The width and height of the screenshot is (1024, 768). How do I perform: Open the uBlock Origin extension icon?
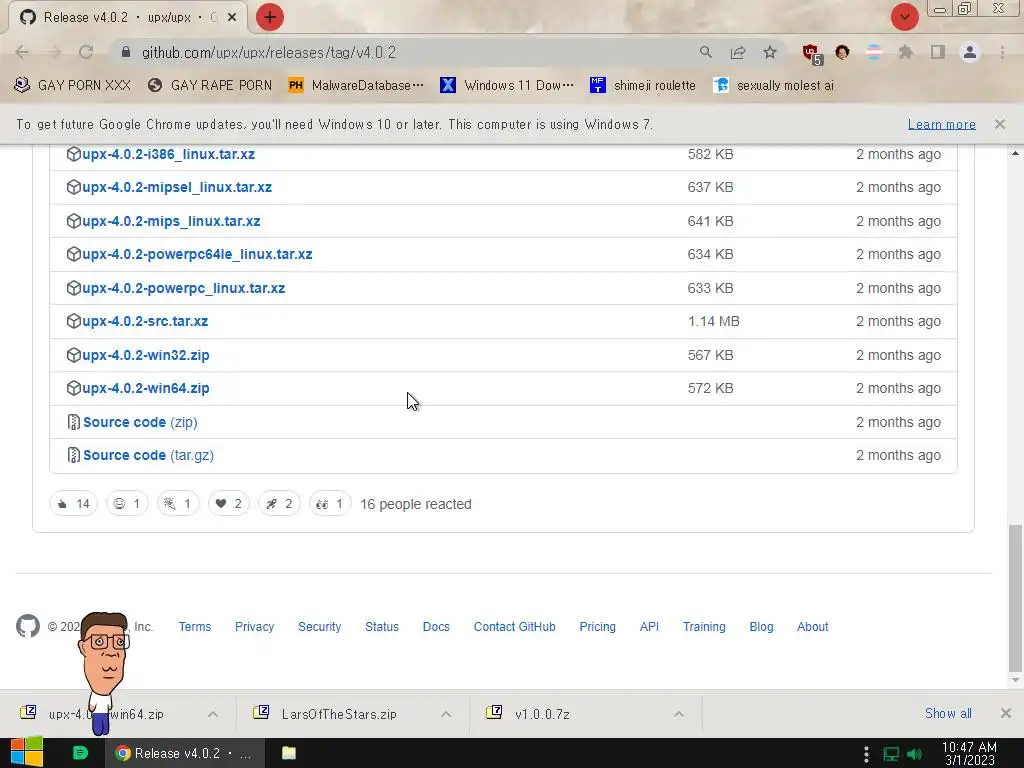(x=812, y=54)
